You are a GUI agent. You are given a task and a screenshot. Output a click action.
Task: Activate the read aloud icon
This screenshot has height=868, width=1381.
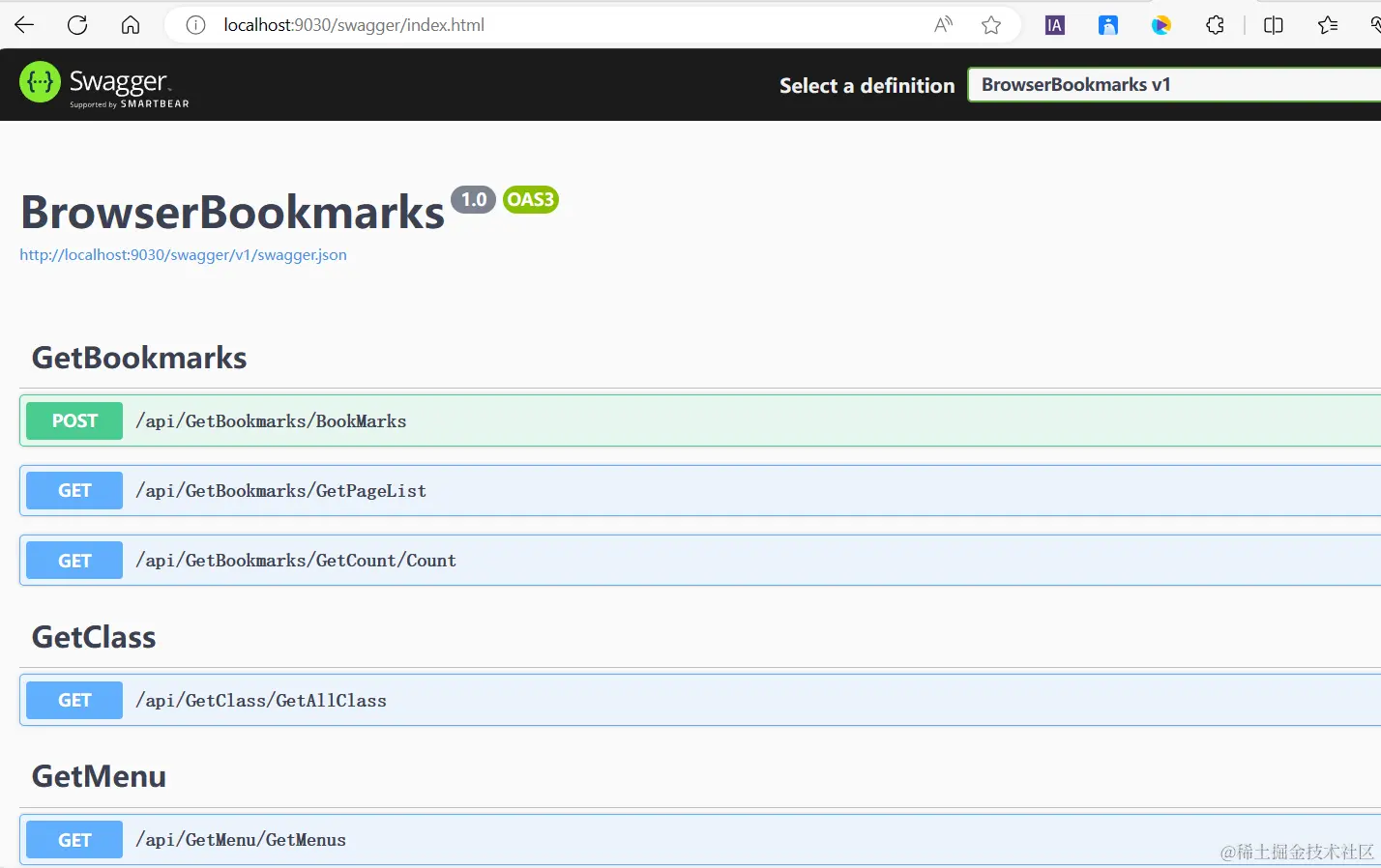(943, 25)
